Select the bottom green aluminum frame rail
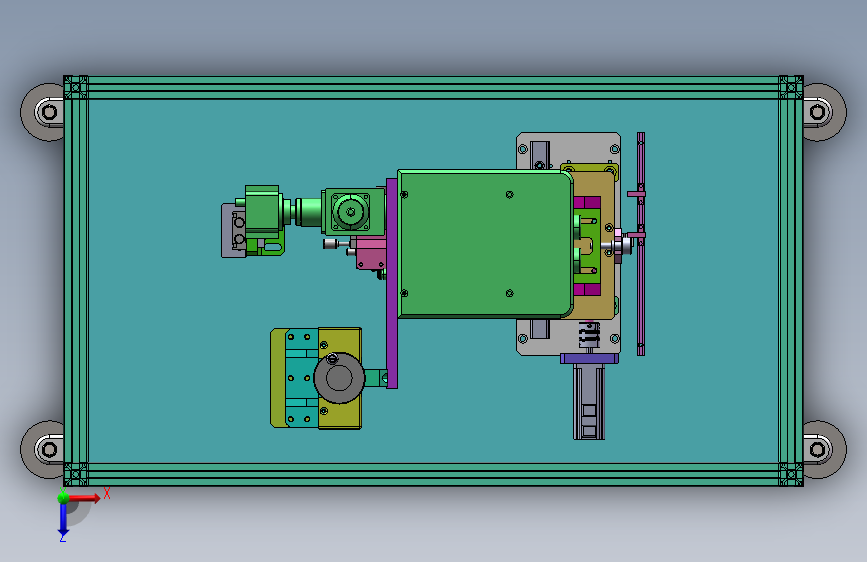The width and height of the screenshot is (867, 562). 434,475
